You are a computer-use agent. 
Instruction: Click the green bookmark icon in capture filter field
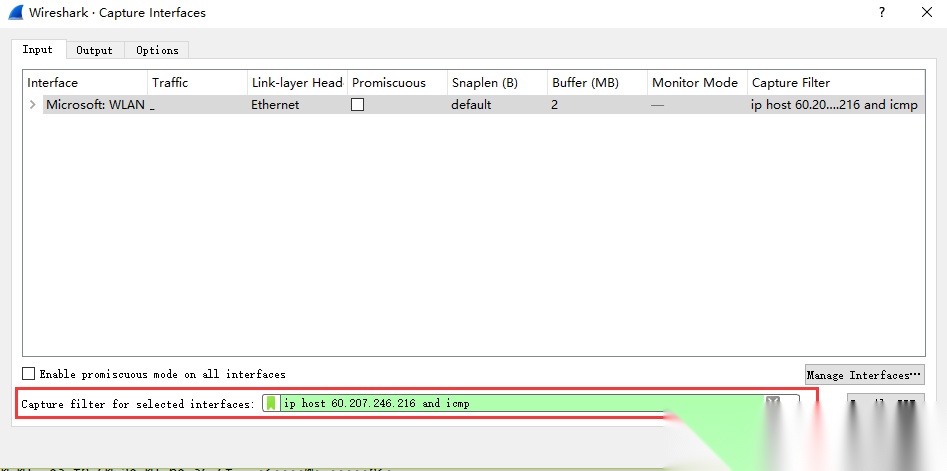tap(271, 403)
